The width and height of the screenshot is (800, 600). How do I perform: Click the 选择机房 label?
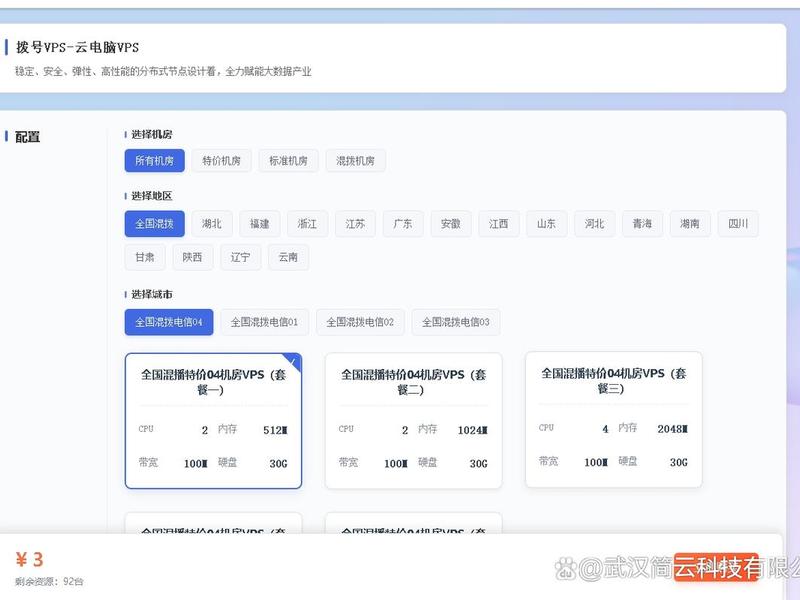click(152, 134)
